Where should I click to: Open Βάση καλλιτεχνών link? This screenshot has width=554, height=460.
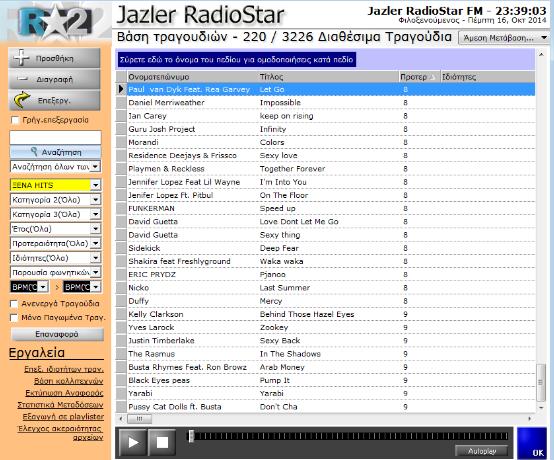click(x=69, y=381)
